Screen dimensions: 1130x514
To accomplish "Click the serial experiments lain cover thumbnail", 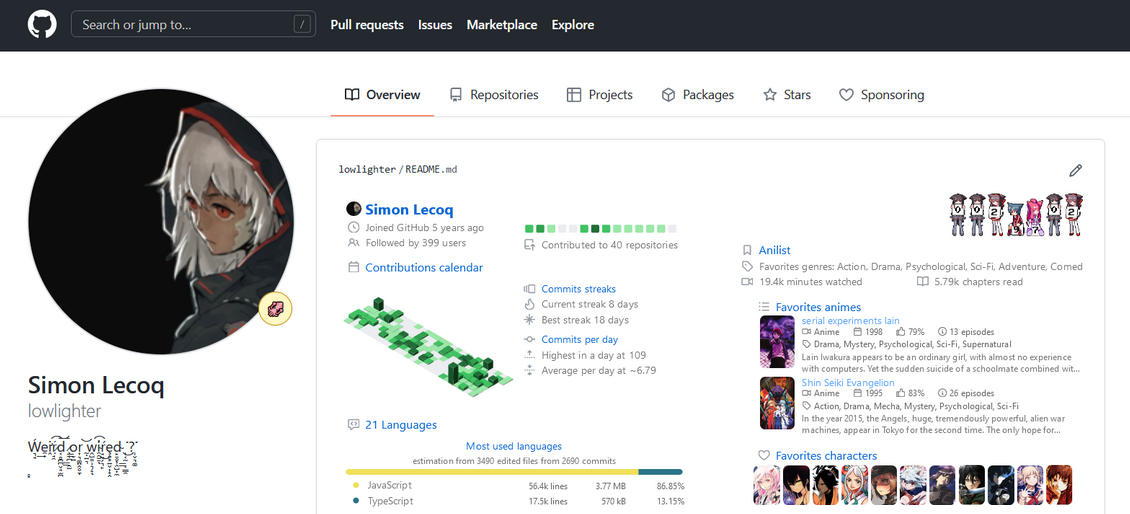I will 777,342.
